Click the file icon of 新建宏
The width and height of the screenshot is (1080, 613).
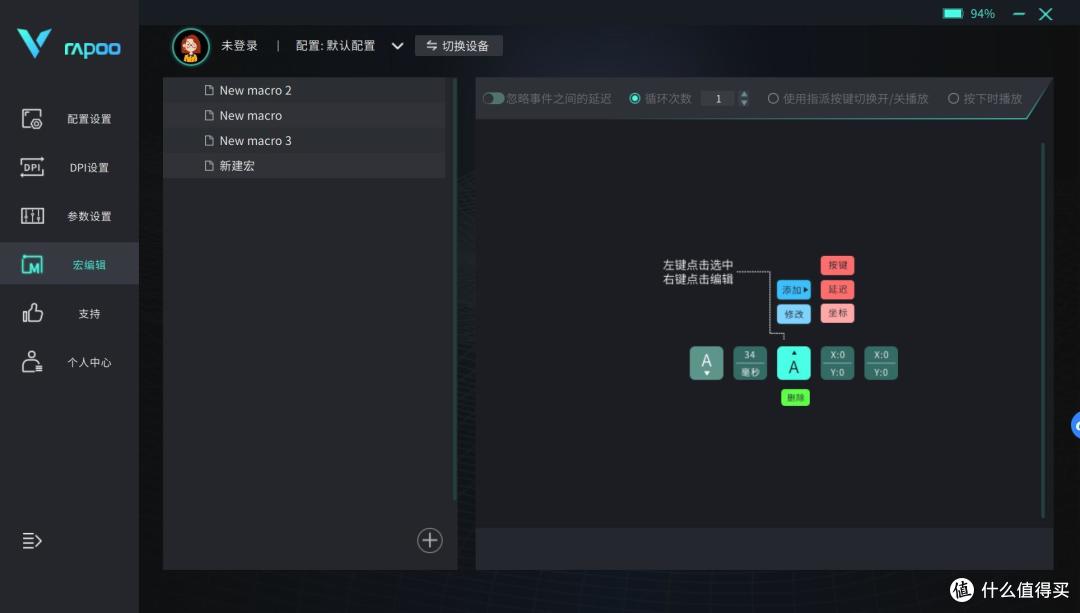click(209, 166)
